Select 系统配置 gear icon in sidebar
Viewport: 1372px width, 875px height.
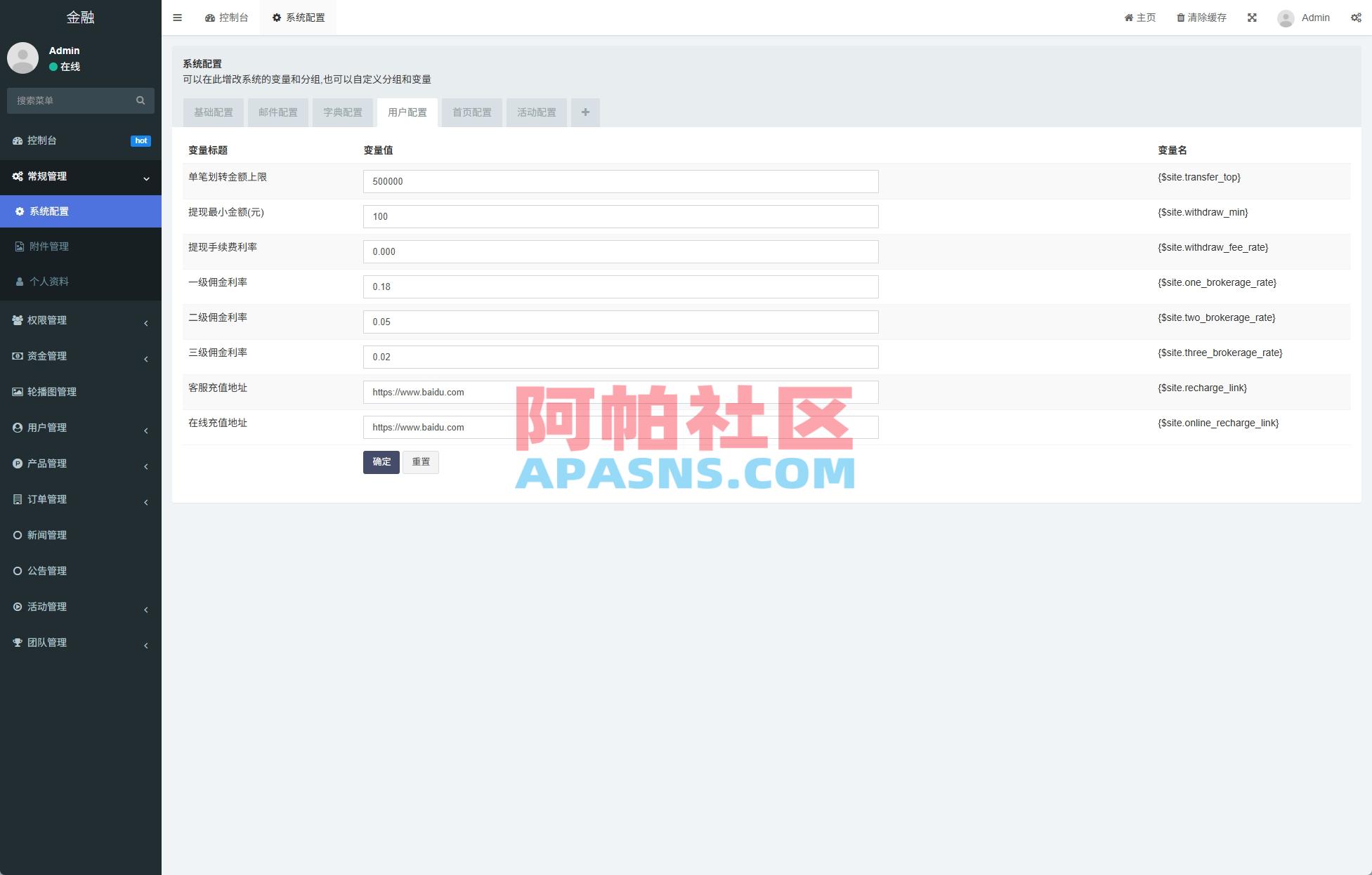20,211
